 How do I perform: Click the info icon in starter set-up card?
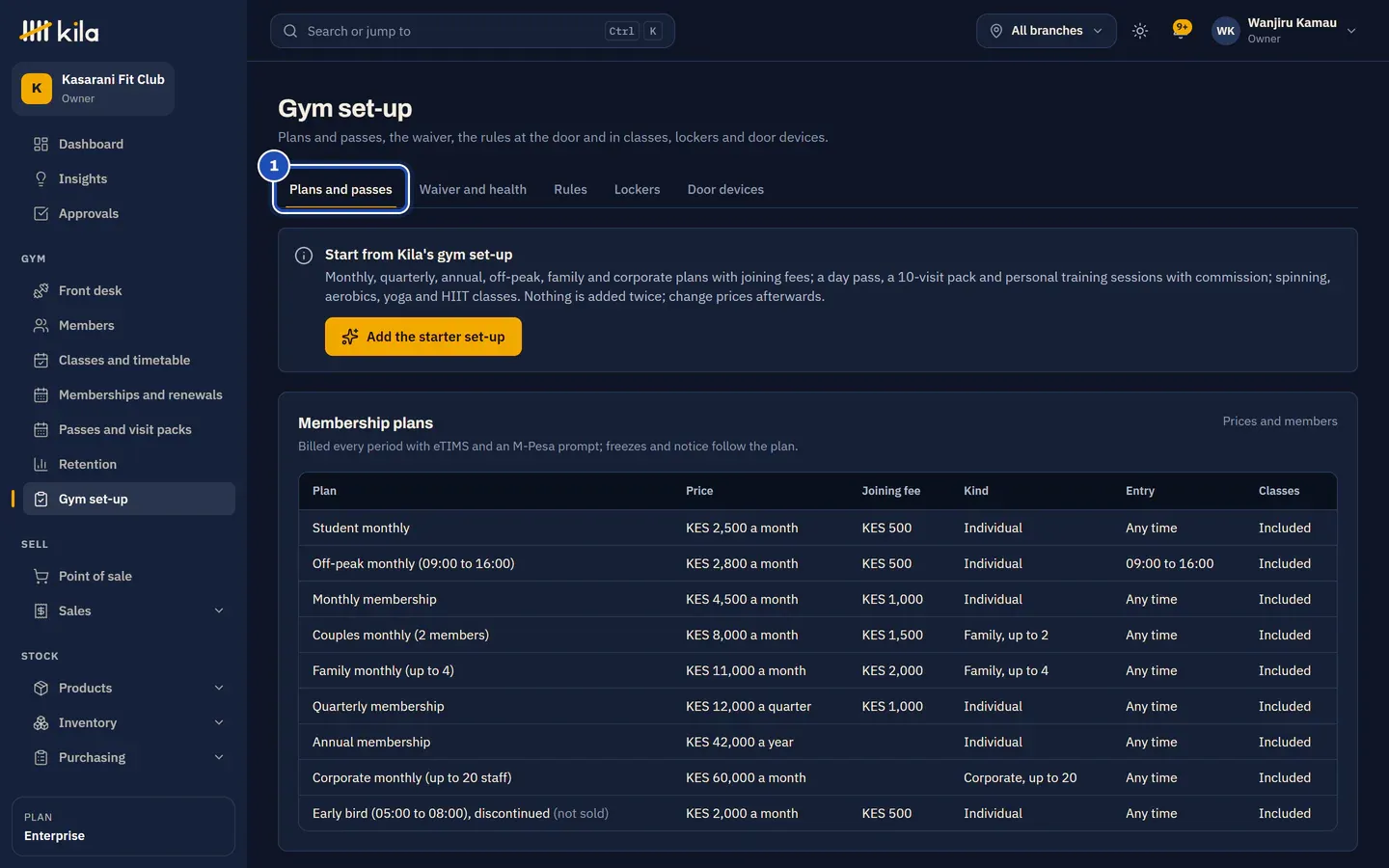click(x=304, y=256)
